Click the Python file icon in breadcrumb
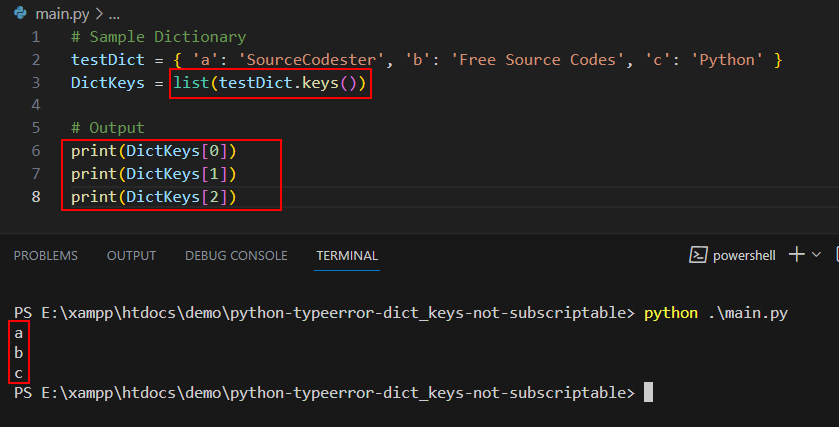839x427 pixels. tap(20, 13)
